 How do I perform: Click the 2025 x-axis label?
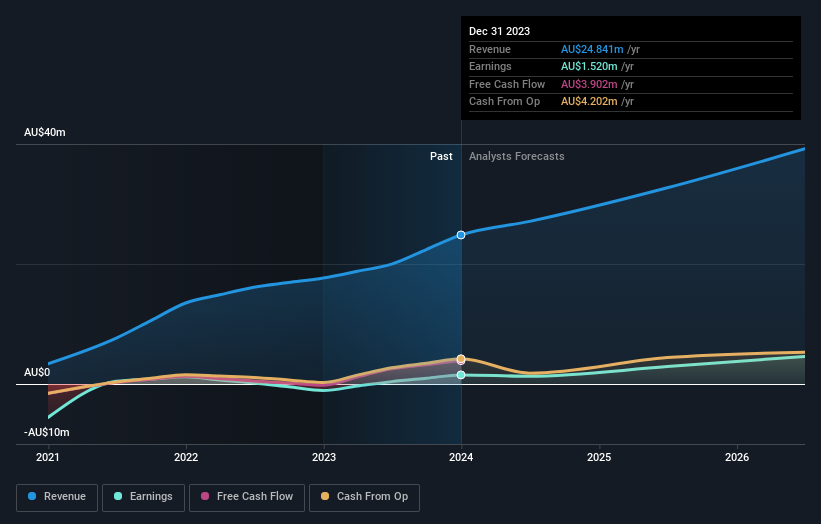599,458
